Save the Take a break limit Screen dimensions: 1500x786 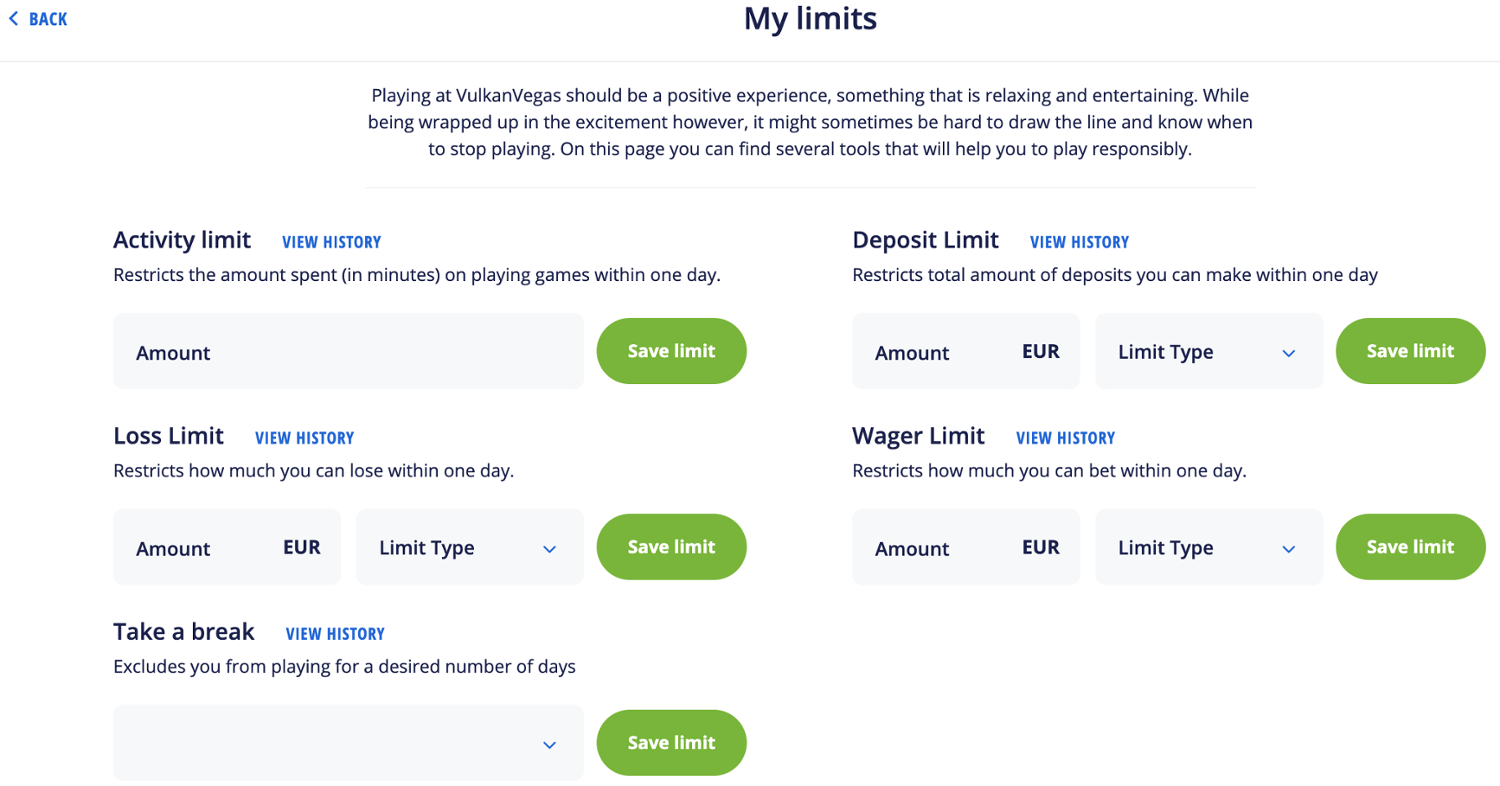pos(671,743)
